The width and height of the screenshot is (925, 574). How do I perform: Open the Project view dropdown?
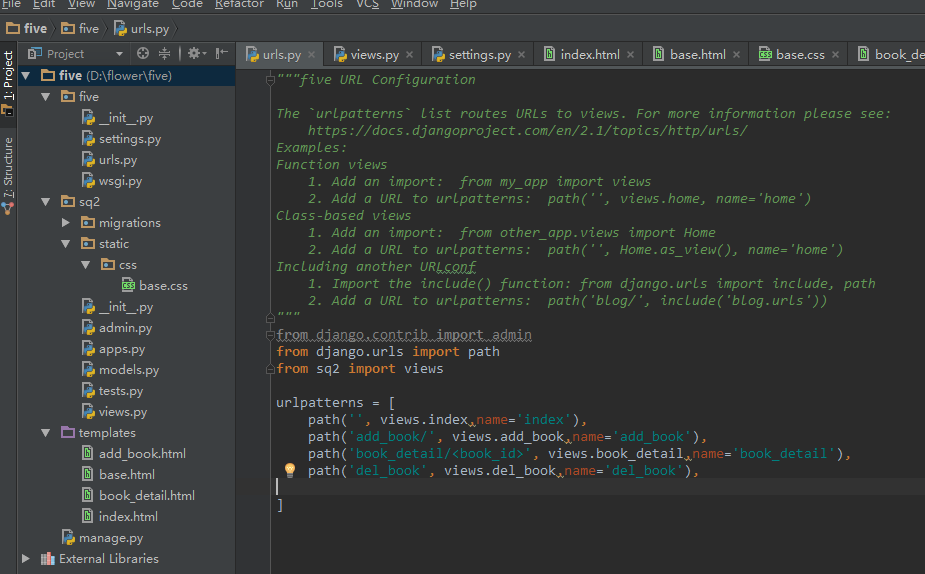point(119,54)
